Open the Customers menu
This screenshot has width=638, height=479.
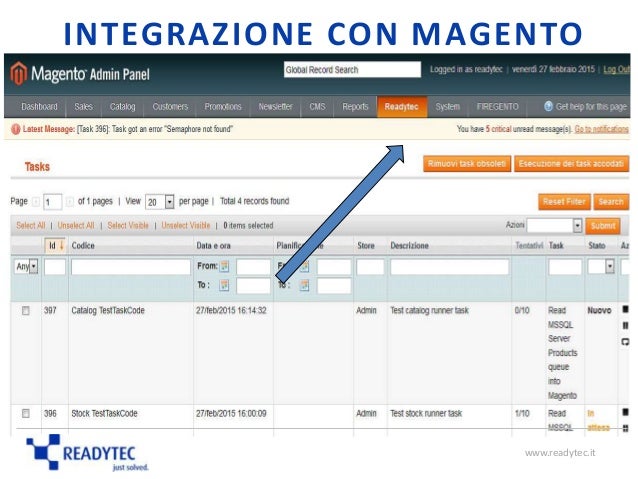point(170,107)
